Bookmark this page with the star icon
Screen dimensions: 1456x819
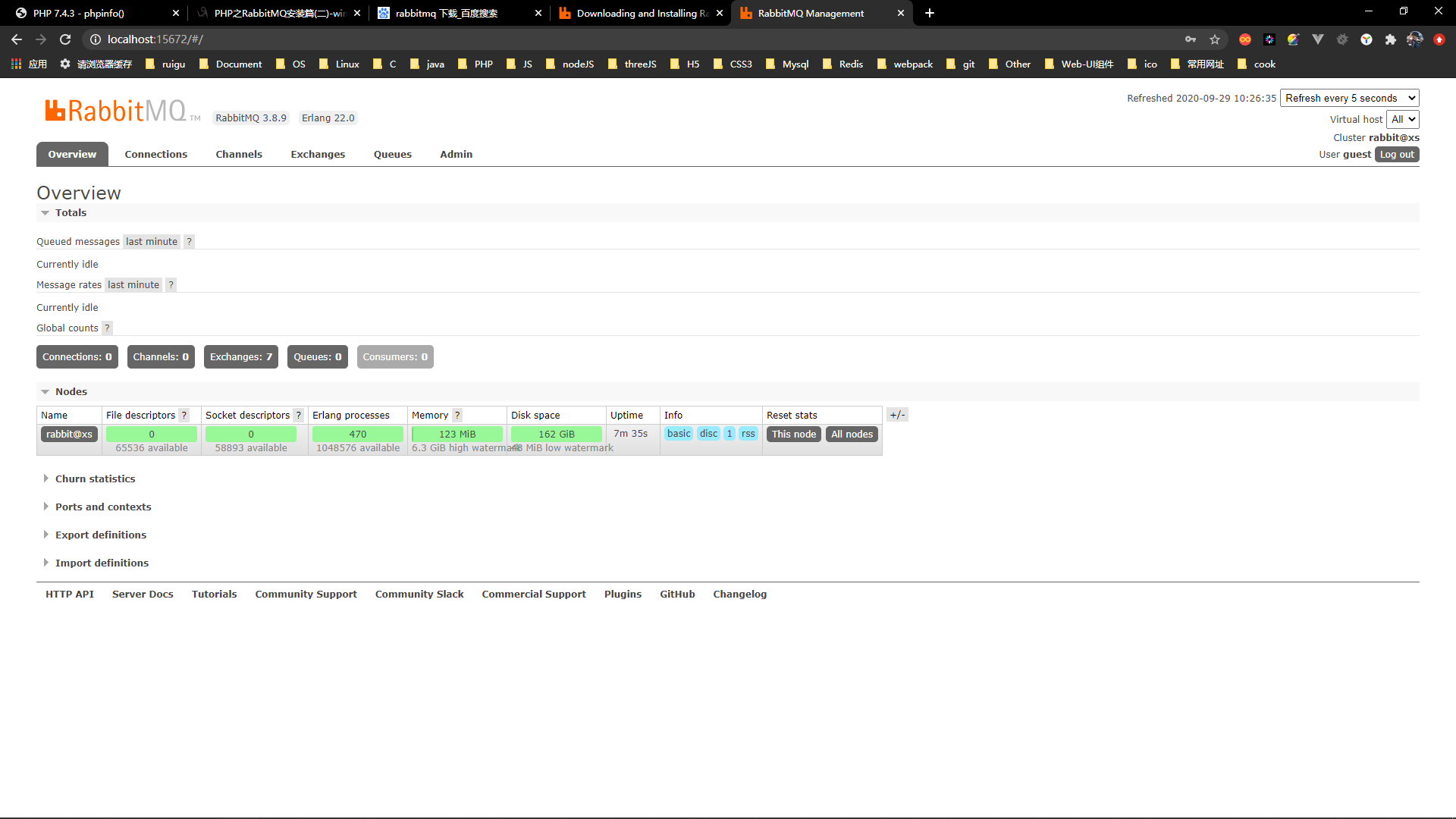[x=1215, y=39]
